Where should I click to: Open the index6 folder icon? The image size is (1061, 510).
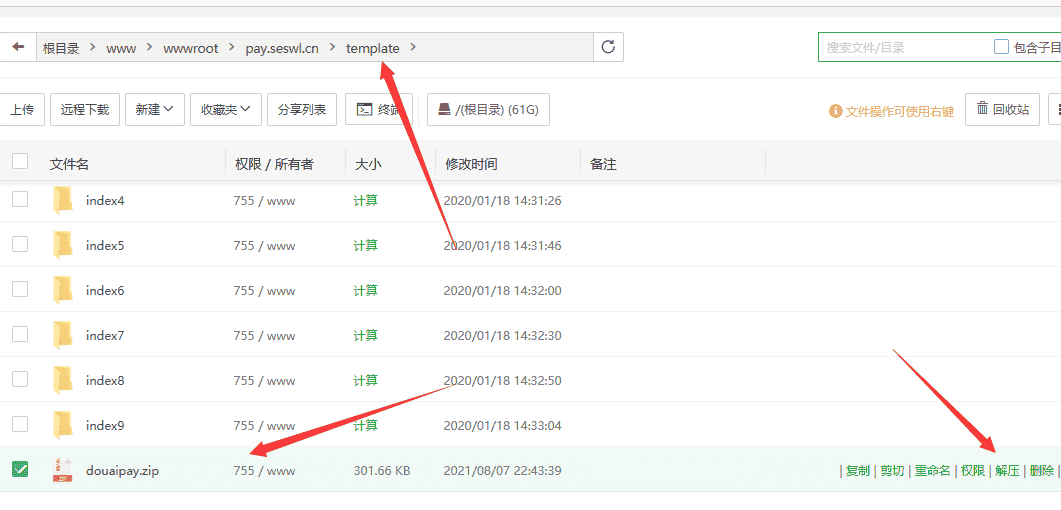coord(63,290)
